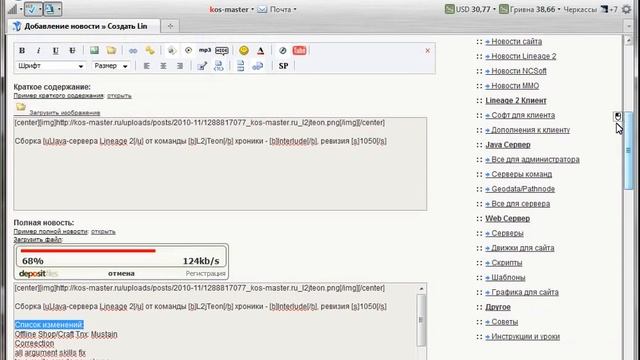Insert protected link using the yellow chain icon
This screenshot has width=640, height=360.
click(x=150, y=51)
